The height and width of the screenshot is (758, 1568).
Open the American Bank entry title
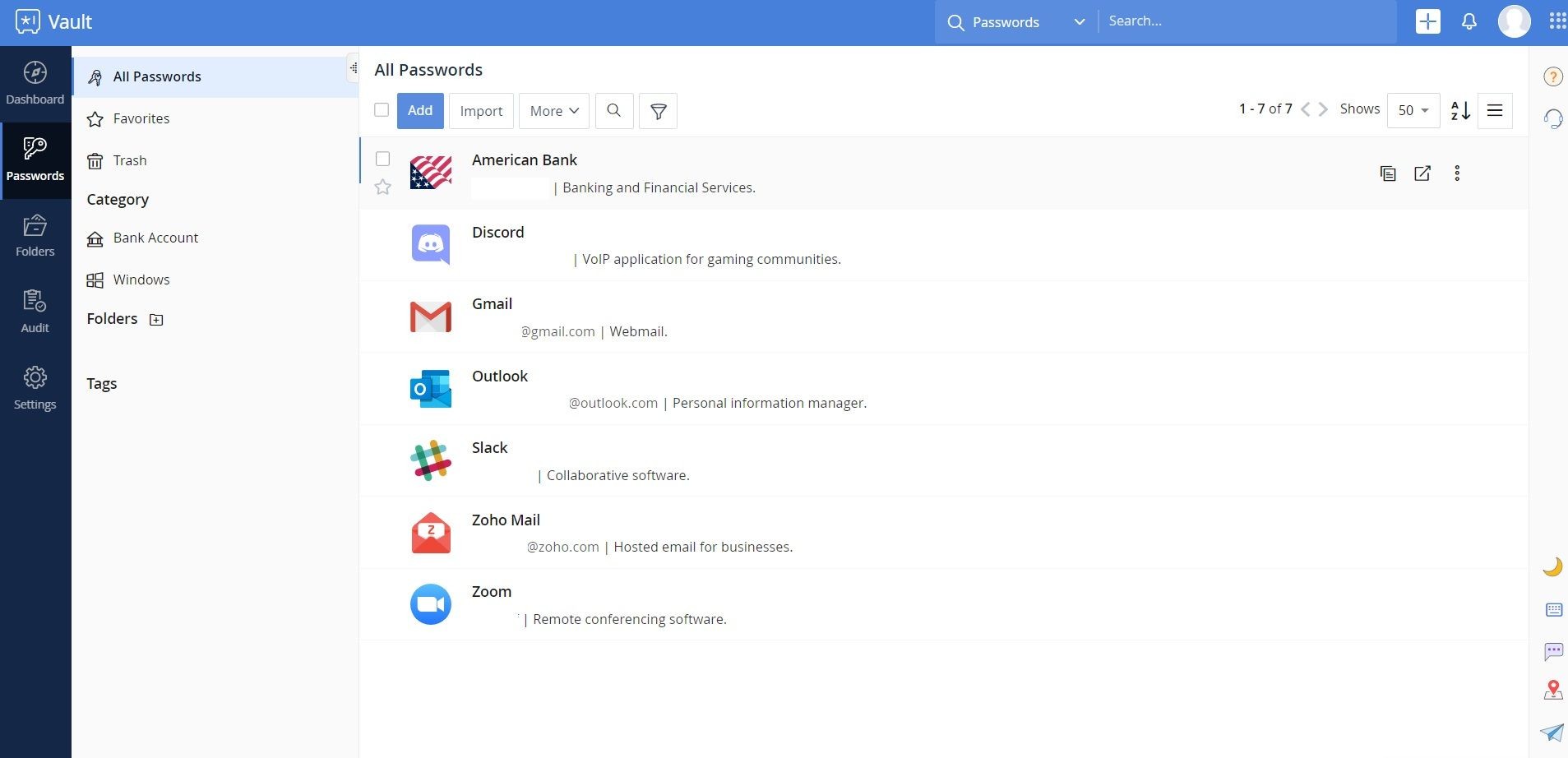point(525,159)
